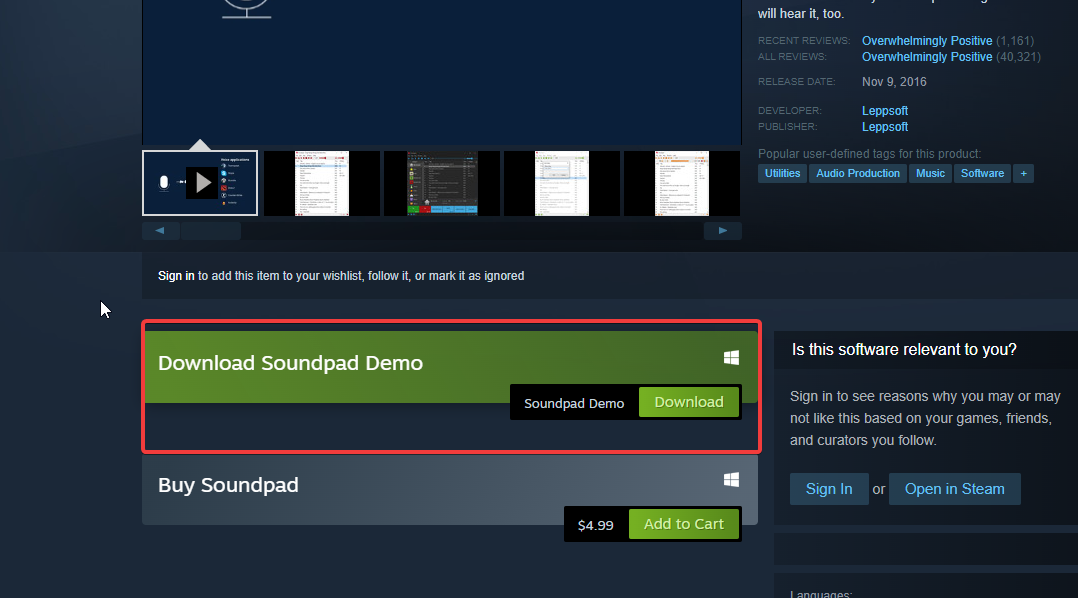Open Recent Reviews Overwhelmingly Positive link

pyautogui.click(x=927, y=41)
